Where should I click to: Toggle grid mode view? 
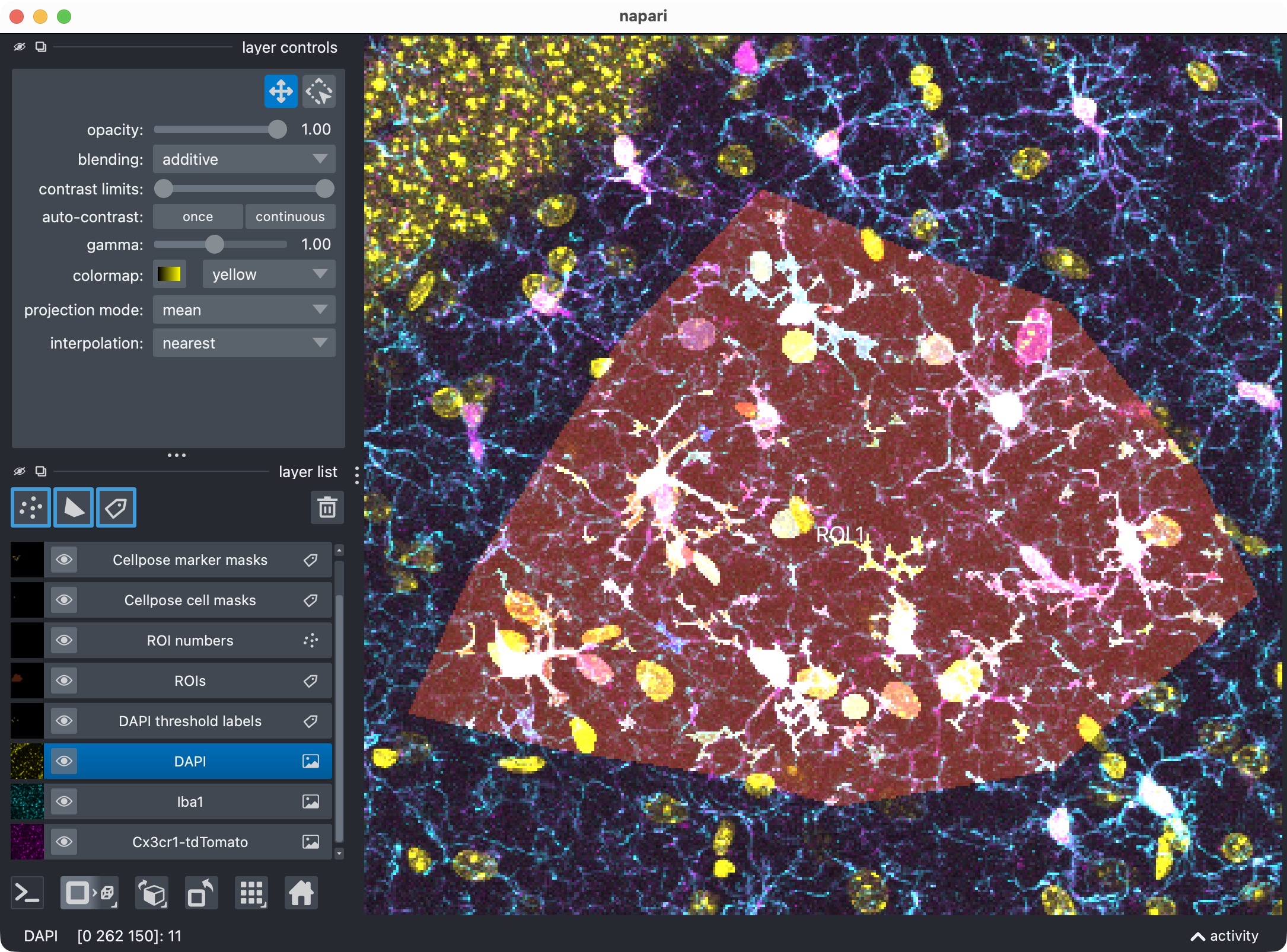[251, 893]
